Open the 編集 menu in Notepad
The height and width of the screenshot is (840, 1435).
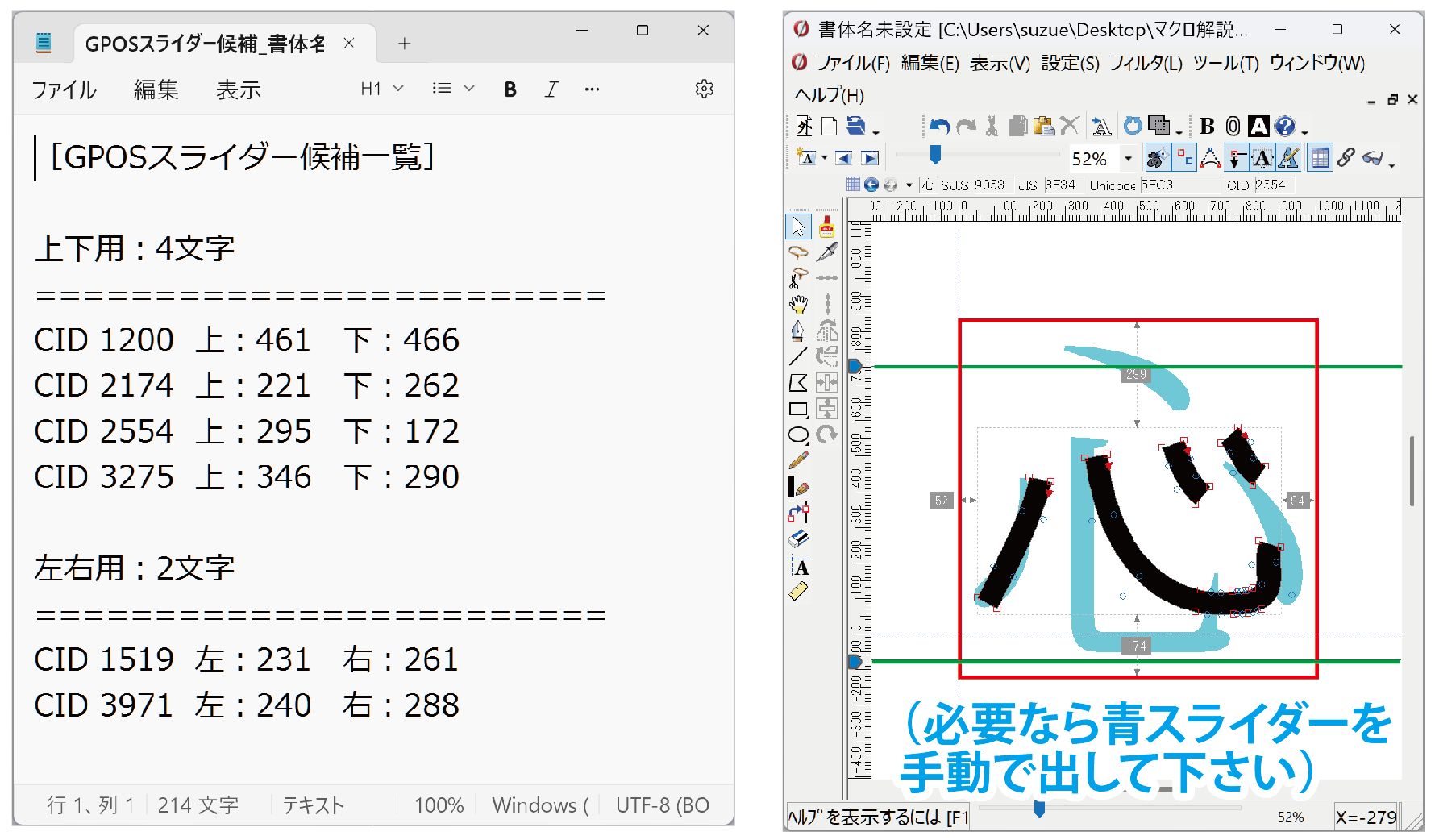click(156, 89)
